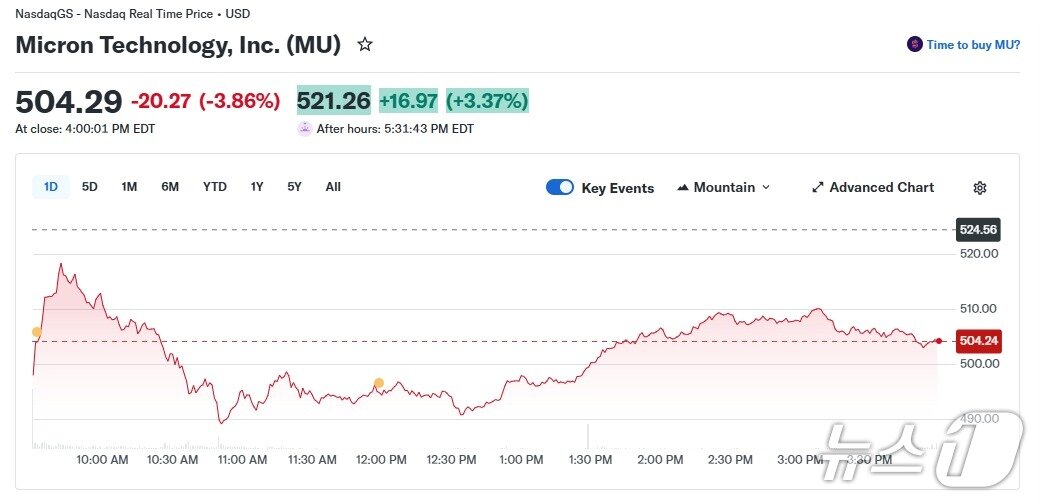The image size is (1039, 503).
Task: Choose the 6M chart range
Action: 170,187
